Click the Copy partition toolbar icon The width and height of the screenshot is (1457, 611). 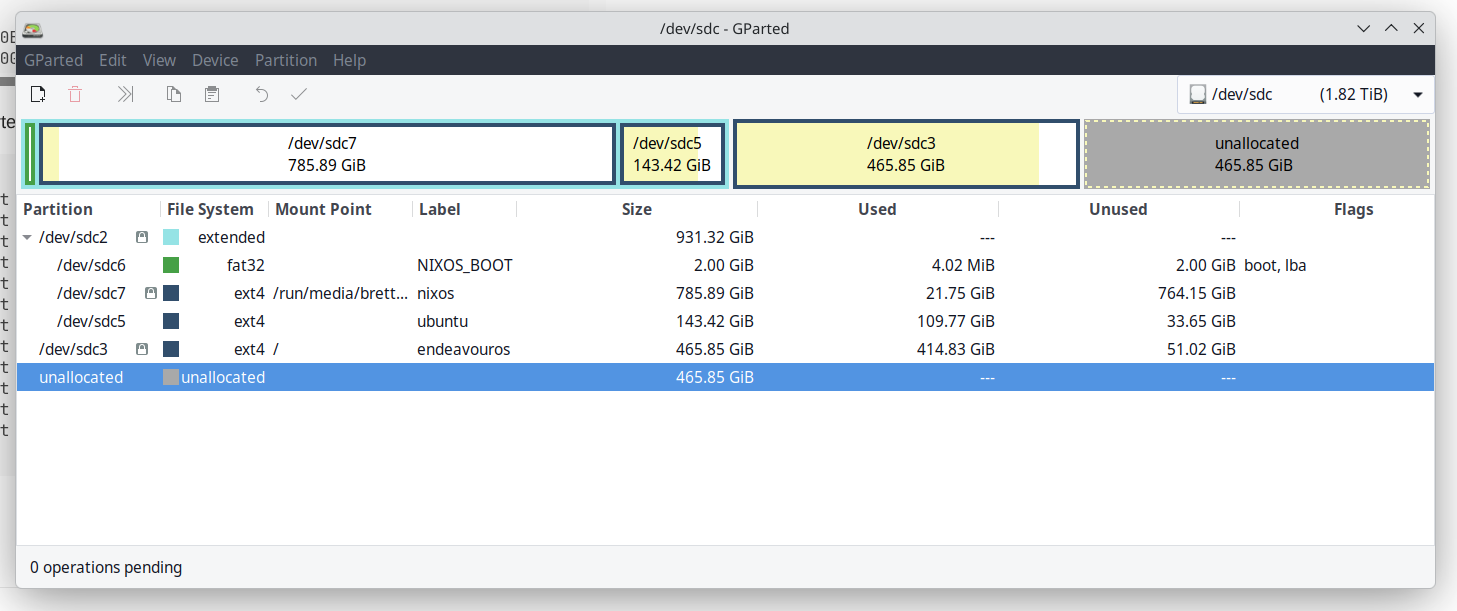174,94
